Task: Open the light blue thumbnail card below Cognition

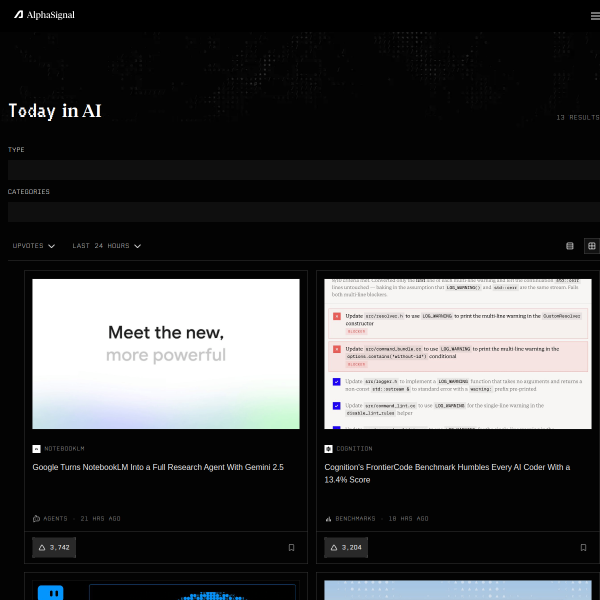Action: coord(458,590)
